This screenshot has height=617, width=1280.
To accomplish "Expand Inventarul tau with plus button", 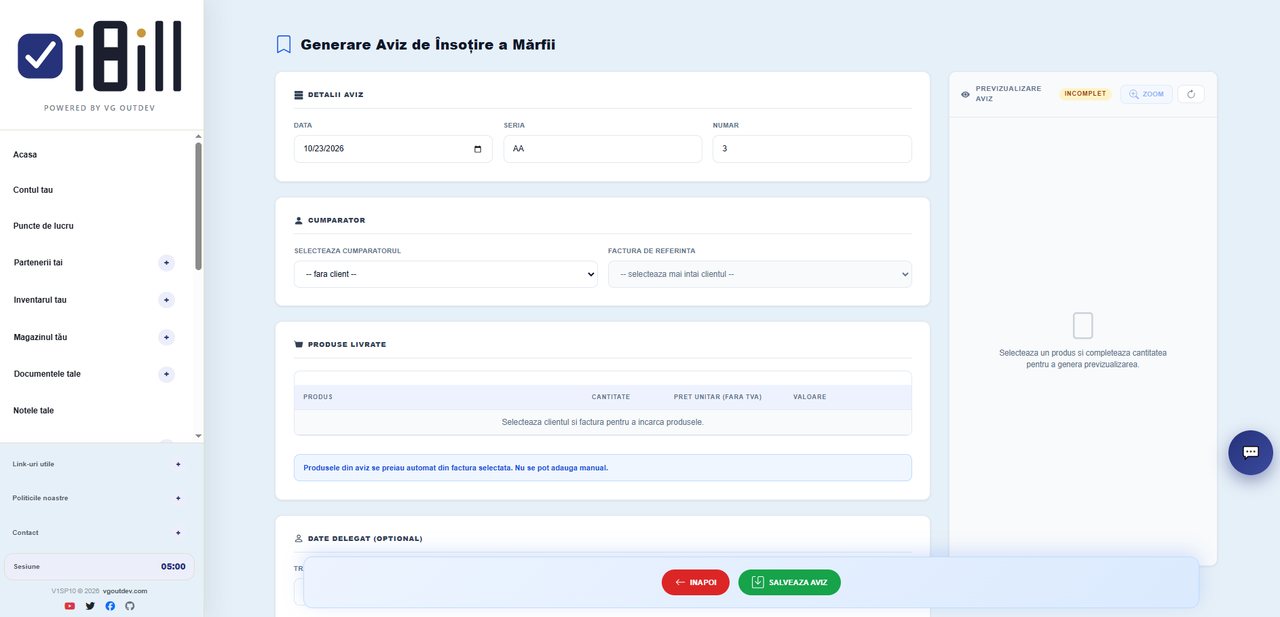I will [167, 300].
